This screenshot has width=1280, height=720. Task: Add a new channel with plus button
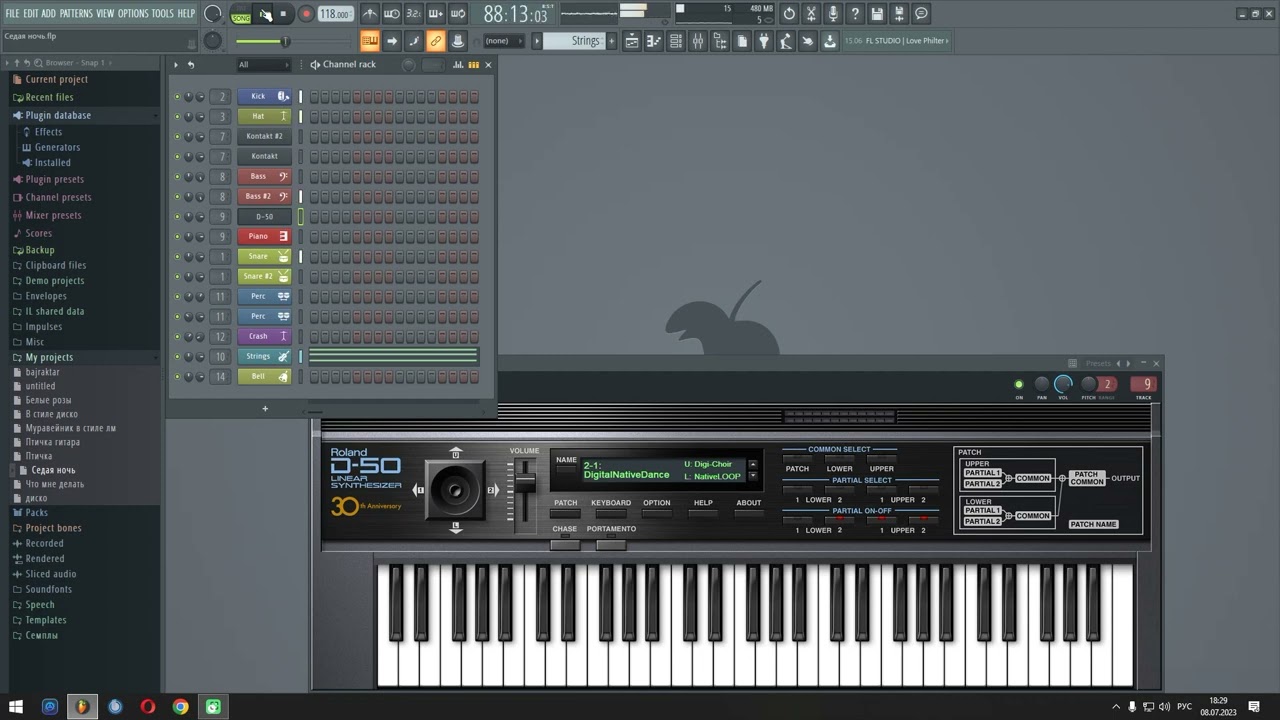tap(265, 408)
